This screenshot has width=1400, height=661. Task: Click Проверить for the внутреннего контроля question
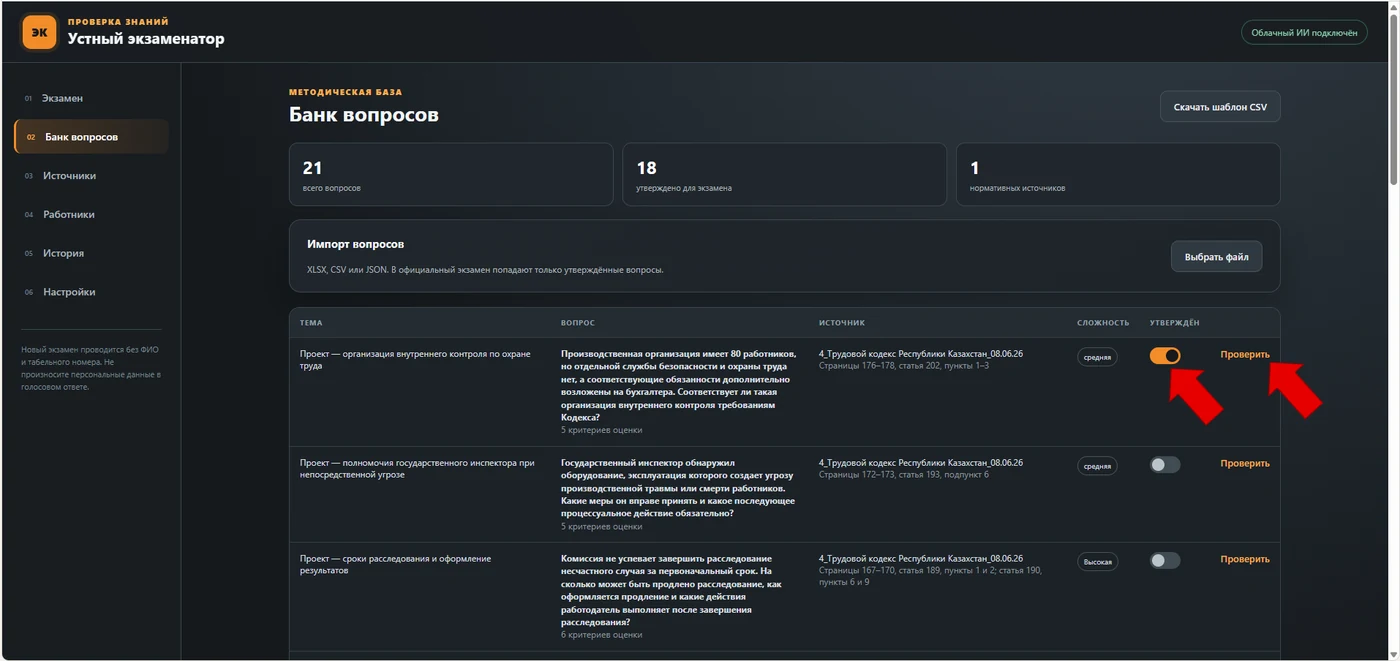[x=1245, y=354]
